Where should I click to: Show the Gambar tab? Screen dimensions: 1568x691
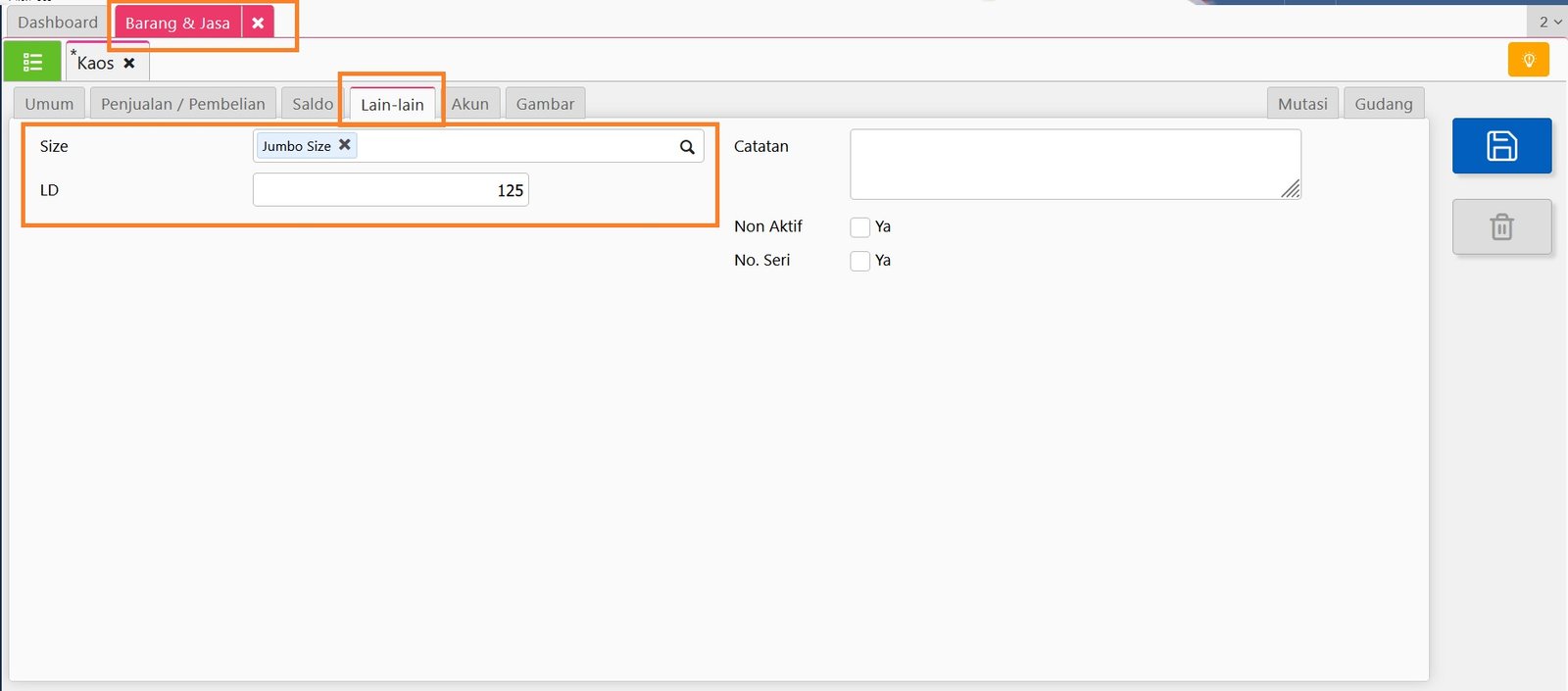[545, 104]
